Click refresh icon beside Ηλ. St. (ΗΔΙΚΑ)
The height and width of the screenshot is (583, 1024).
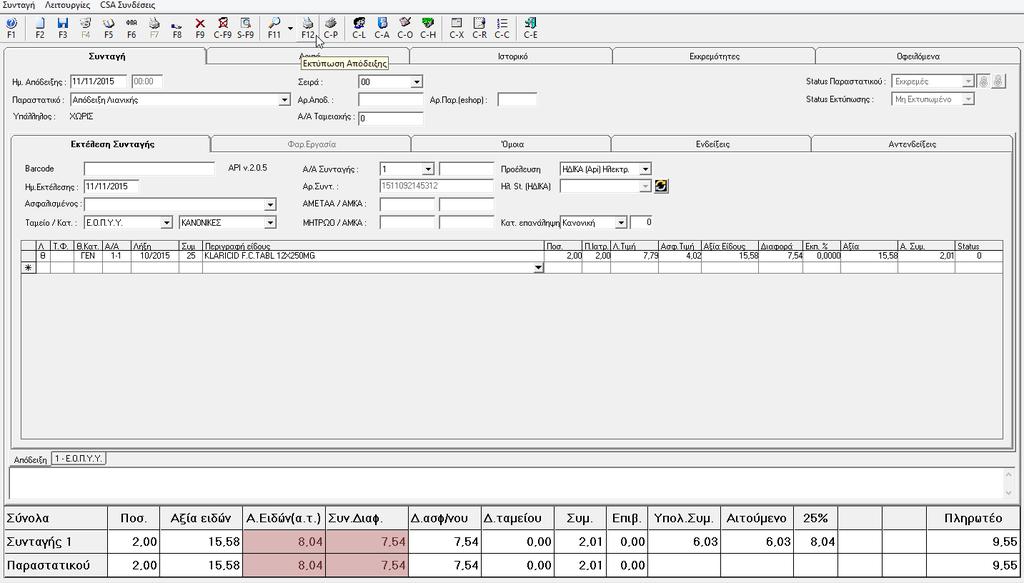click(x=661, y=186)
